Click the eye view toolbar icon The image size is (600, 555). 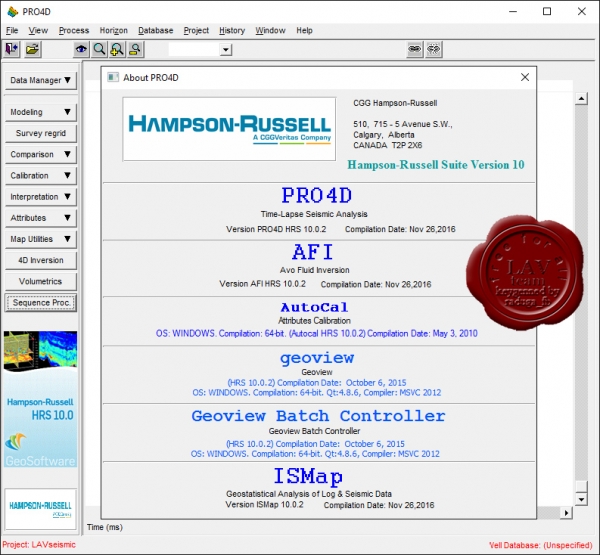[x=81, y=49]
